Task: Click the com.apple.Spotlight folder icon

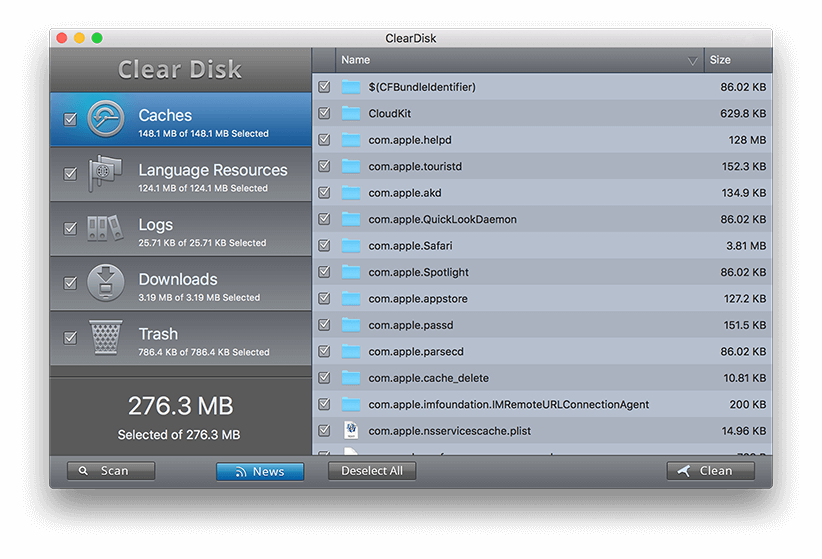Action: click(x=351, y=272)
